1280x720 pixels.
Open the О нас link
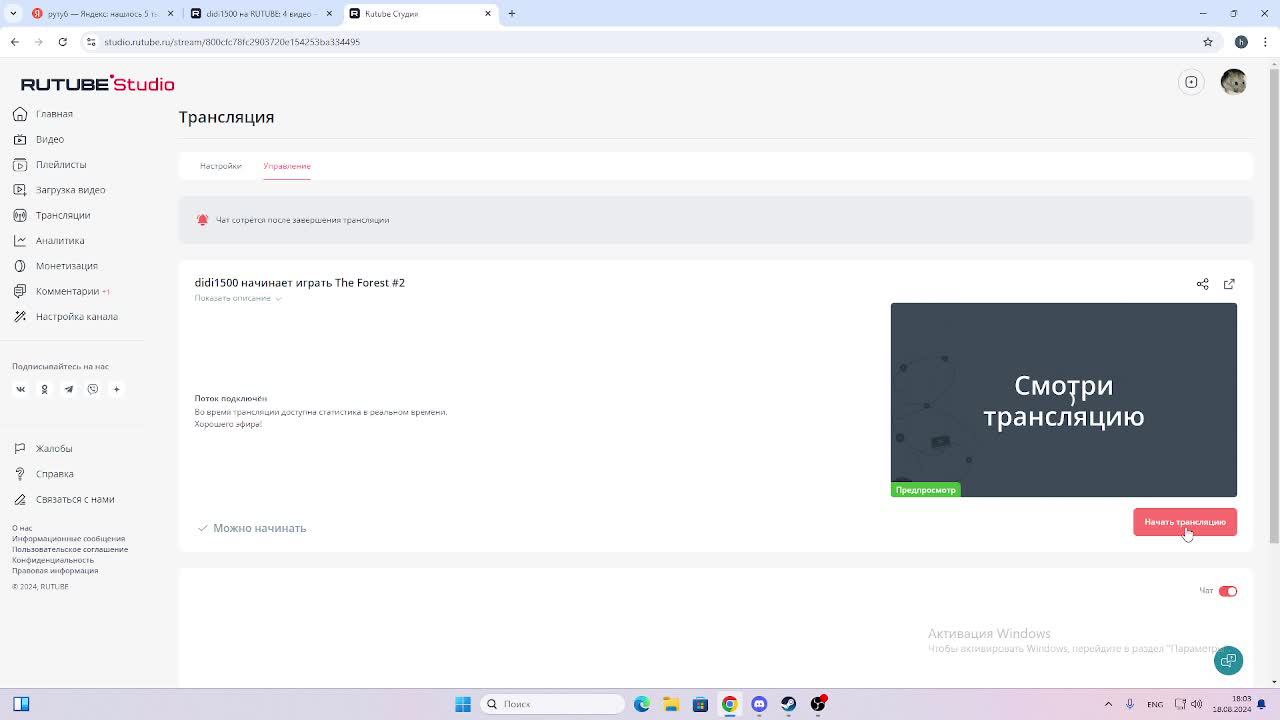tap(22, 528)
